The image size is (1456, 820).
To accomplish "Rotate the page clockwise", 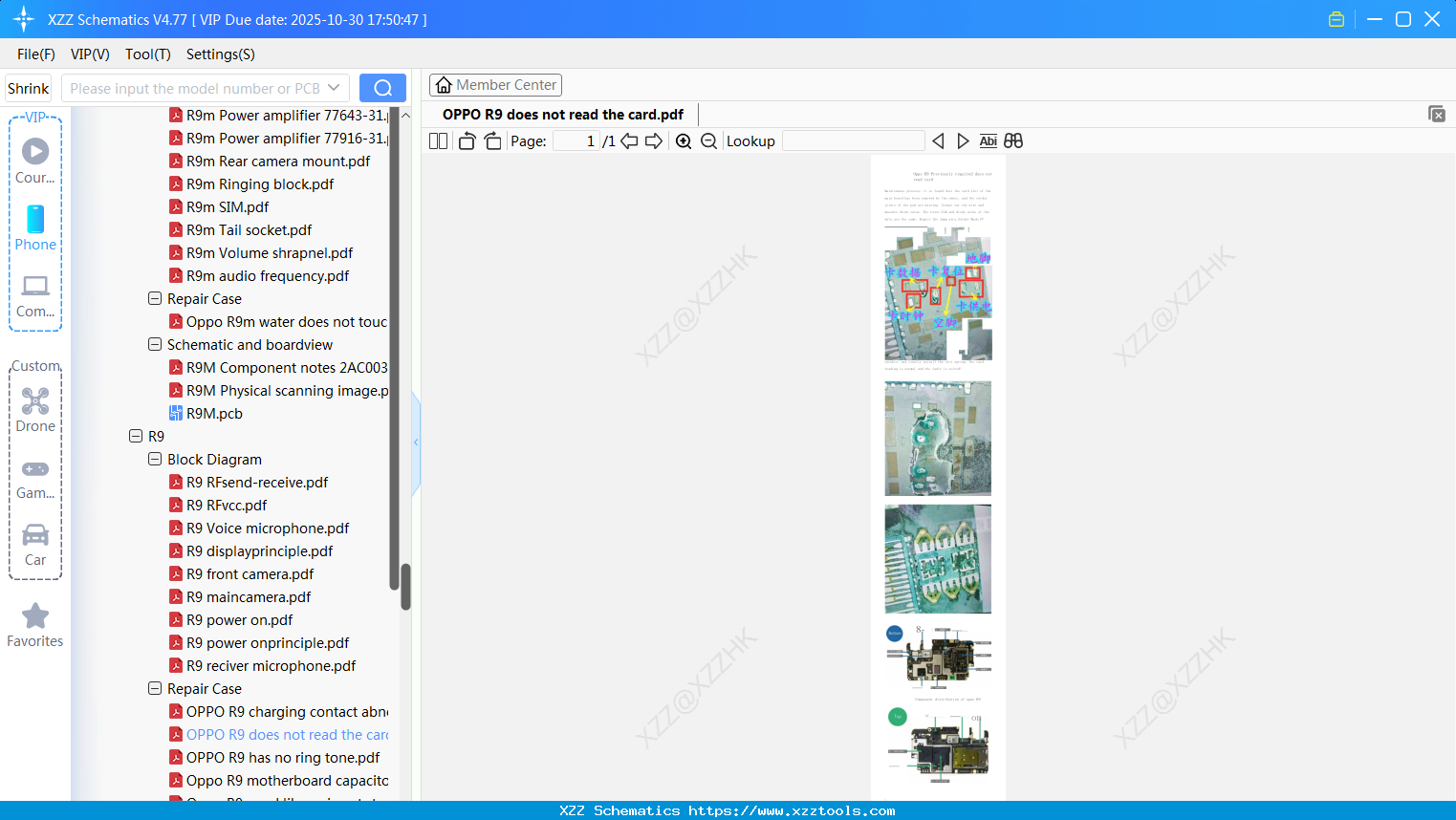I will (492, 141).
